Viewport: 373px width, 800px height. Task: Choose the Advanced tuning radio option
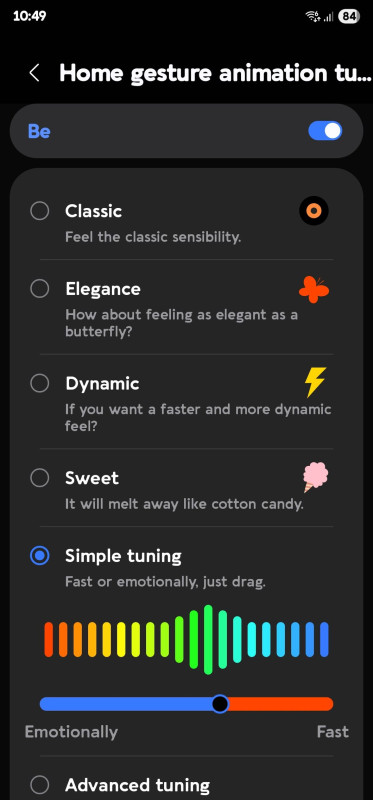39,784
